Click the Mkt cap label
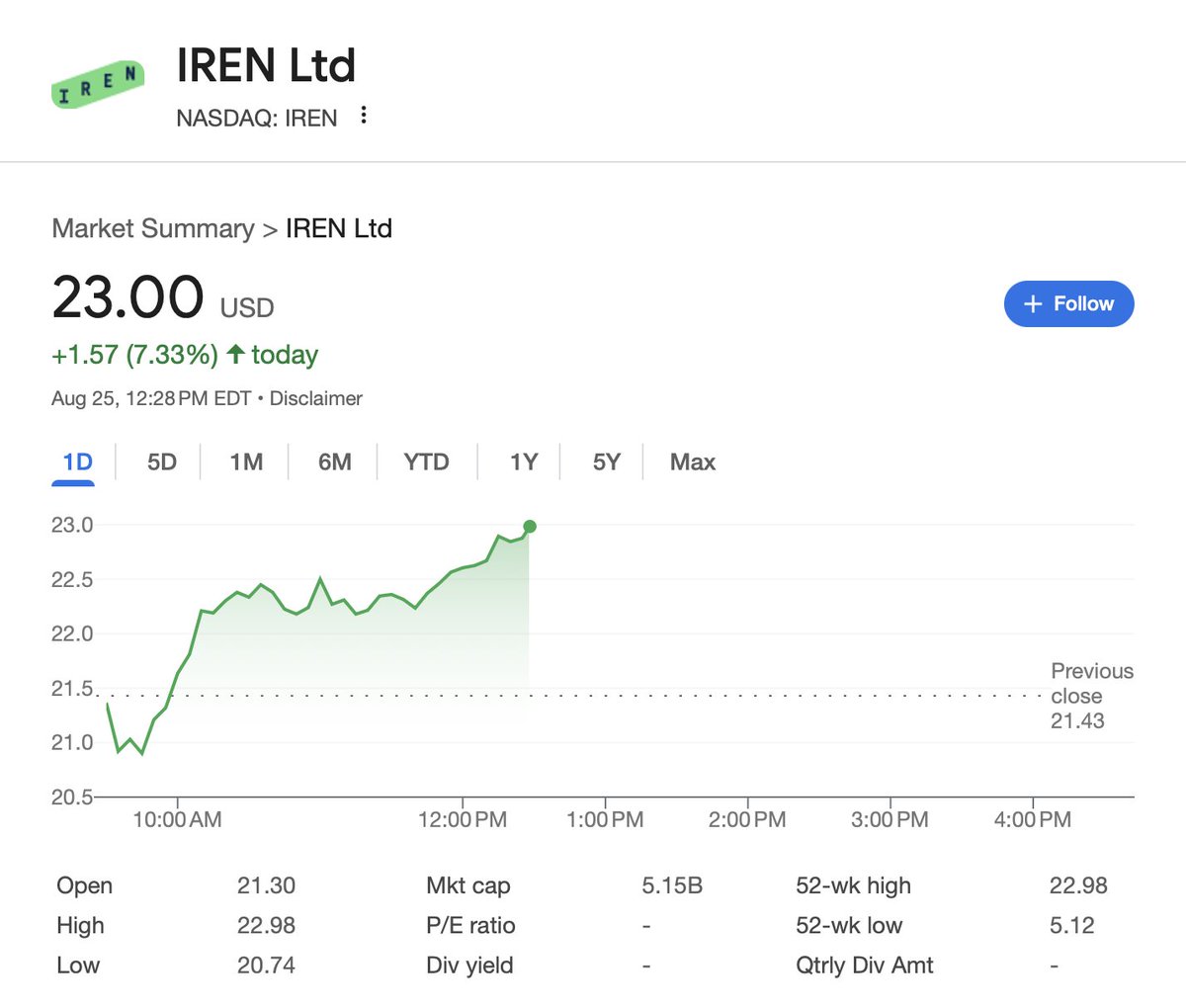Image resolution: width=1186 pixels, height=1008 pixels. point(468,885)
